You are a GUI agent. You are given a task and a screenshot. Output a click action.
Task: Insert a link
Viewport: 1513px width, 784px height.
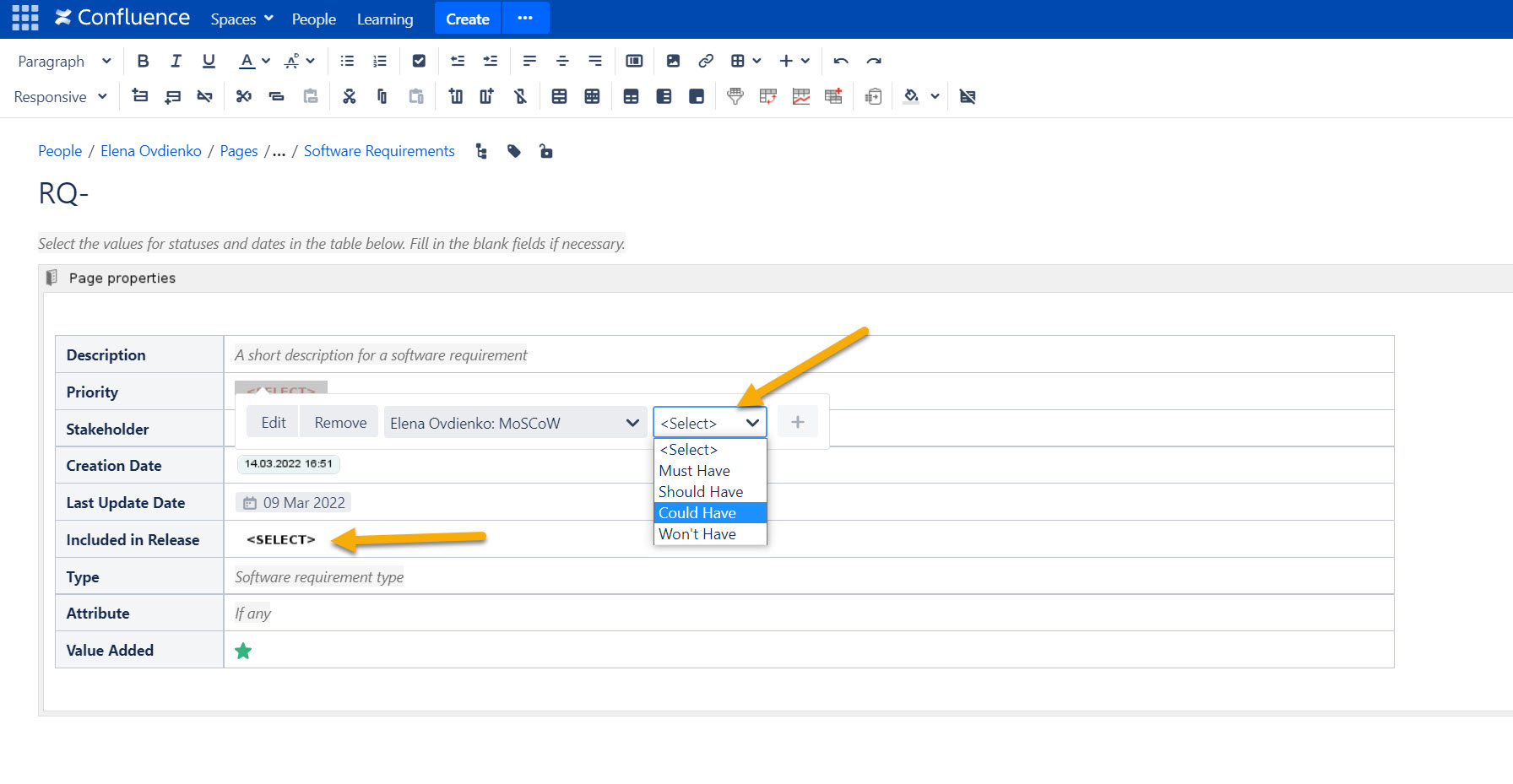[705, 60]
